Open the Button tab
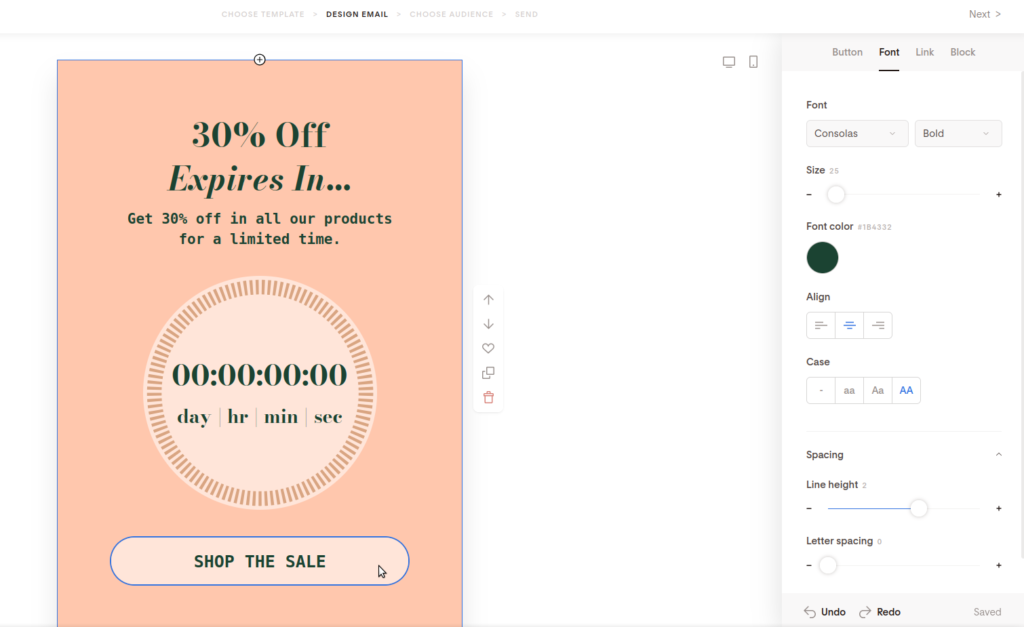 (x=847, y=52)
